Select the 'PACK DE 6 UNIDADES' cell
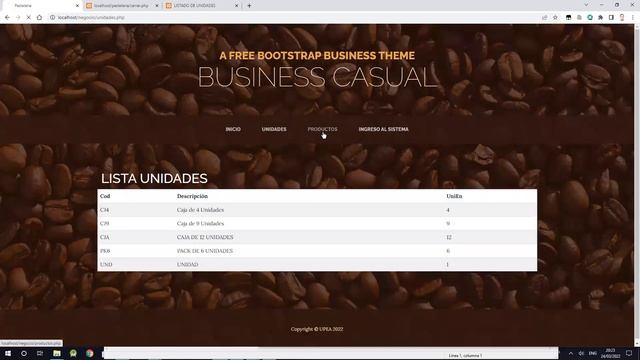This screenshot has height=360, width=640. tap(204, 251)
